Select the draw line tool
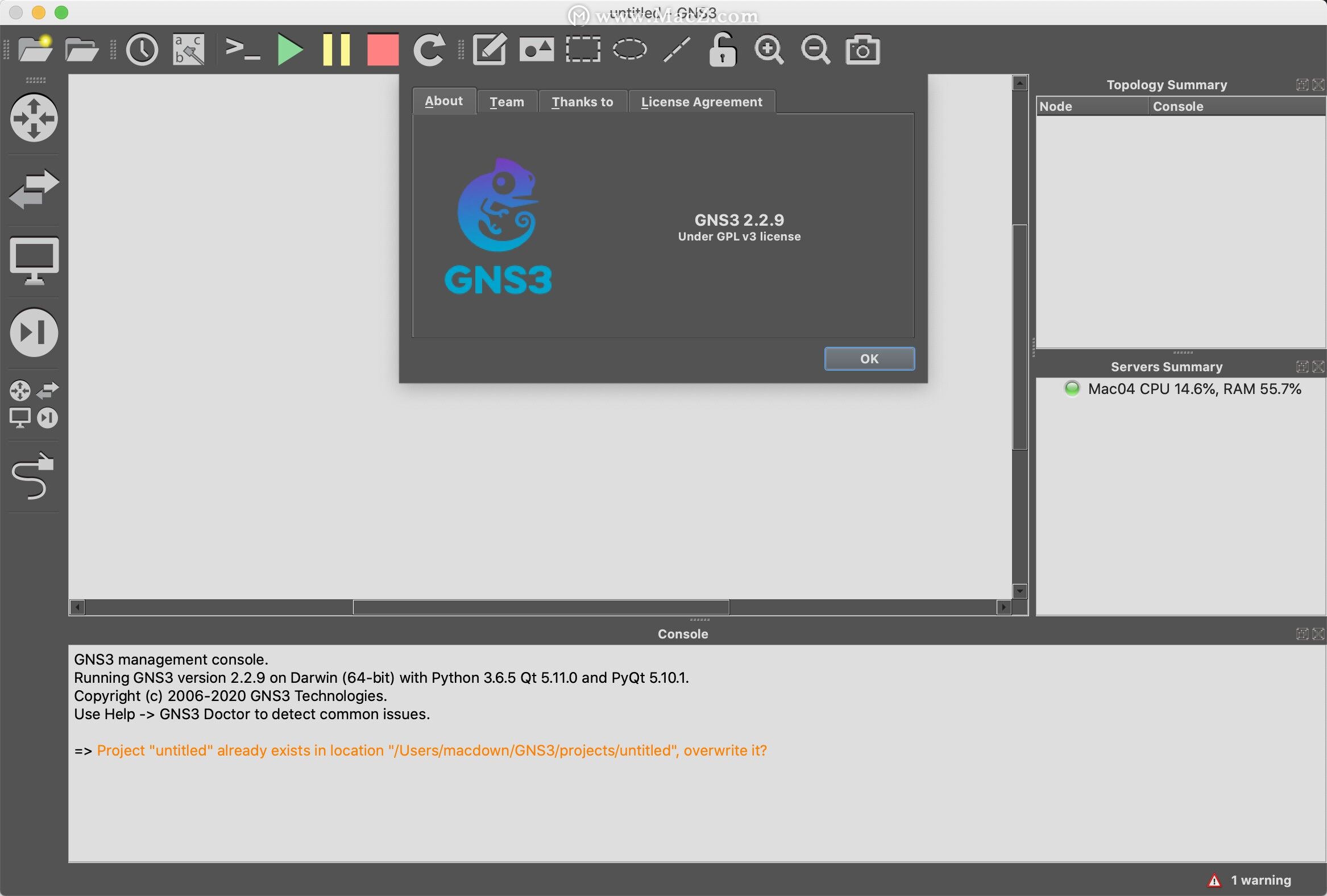 tap(677, 49)
